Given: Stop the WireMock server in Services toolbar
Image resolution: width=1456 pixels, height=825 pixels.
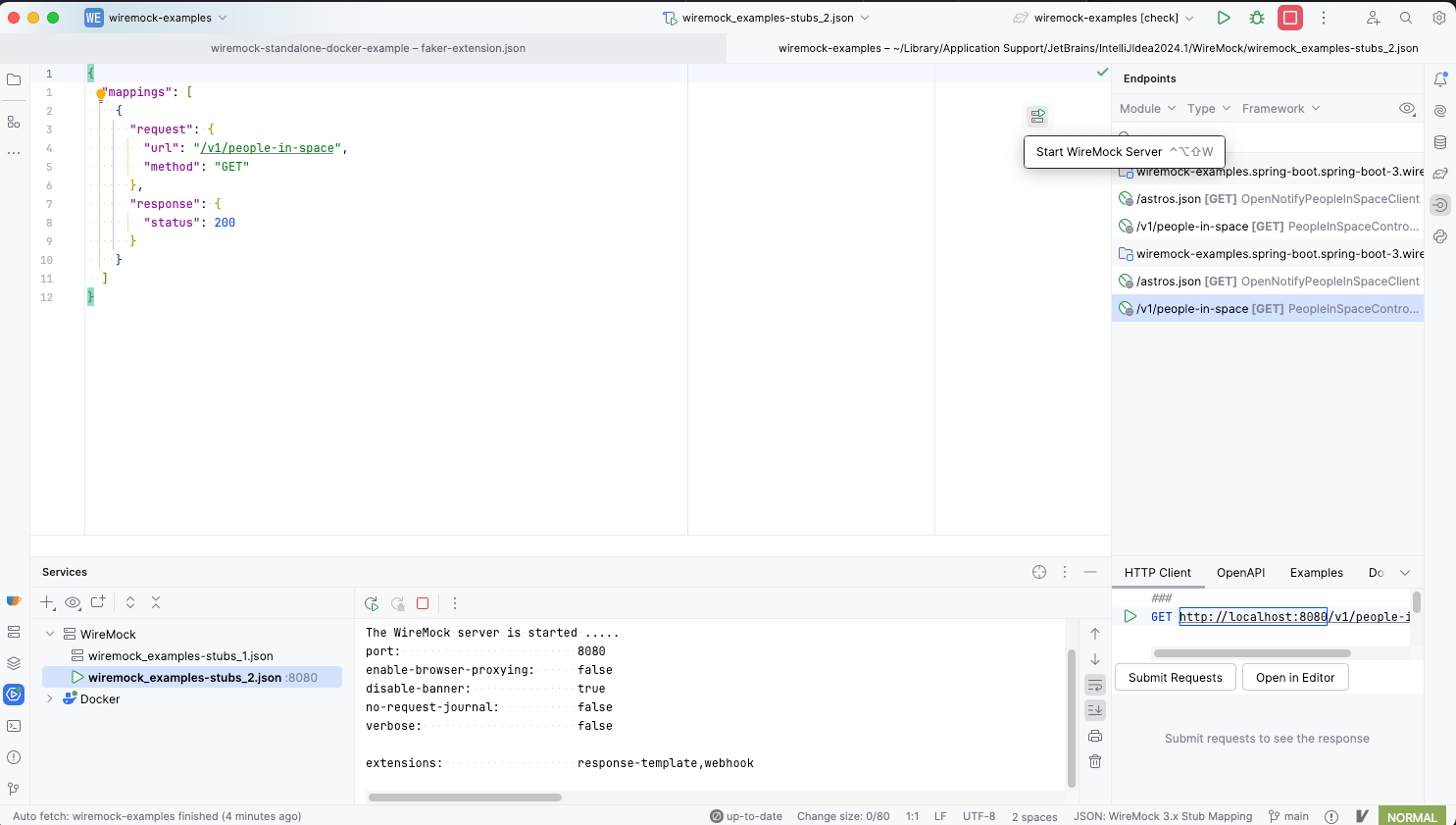Looking at the screenshot, I should point(423,603).
